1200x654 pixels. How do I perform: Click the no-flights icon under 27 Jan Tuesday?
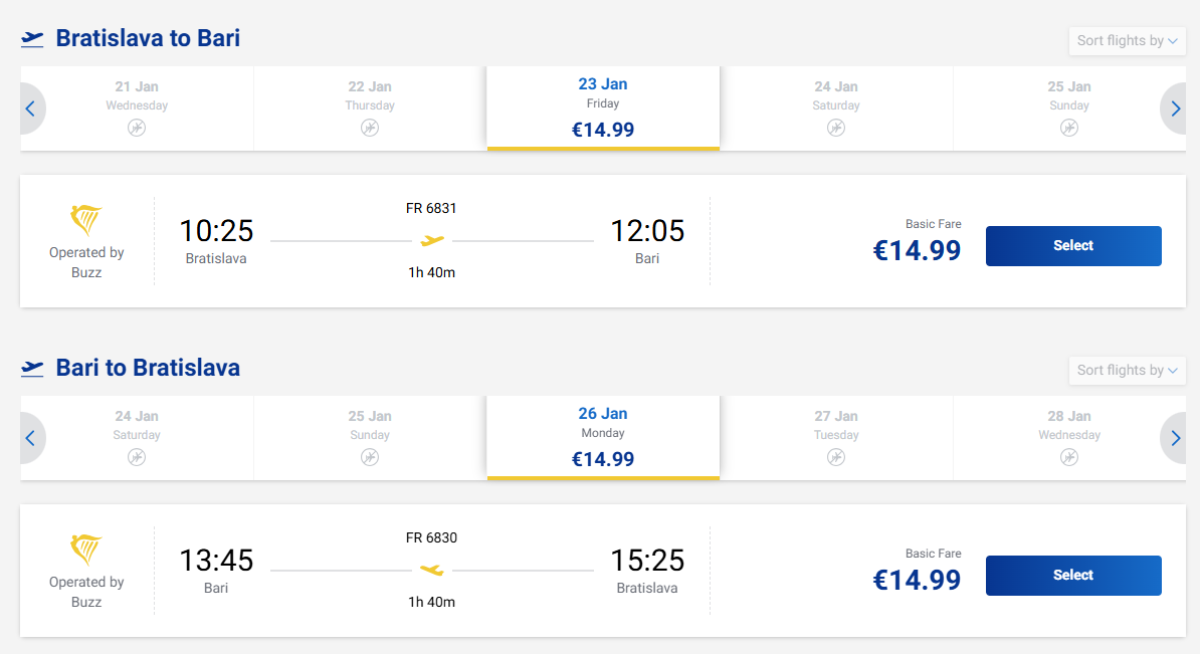836,457
